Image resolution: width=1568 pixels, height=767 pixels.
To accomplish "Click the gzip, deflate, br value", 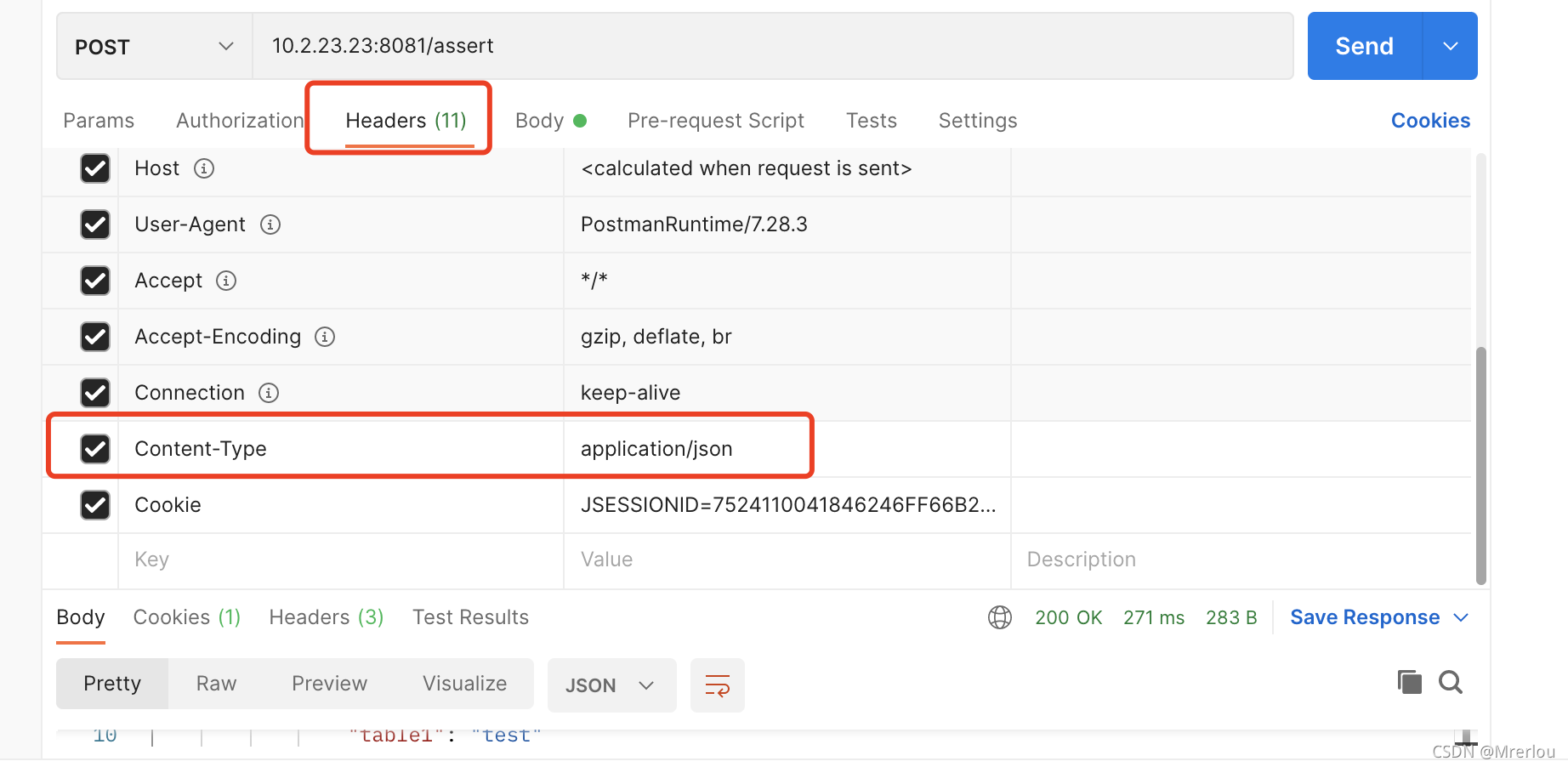I will point(656,337).
